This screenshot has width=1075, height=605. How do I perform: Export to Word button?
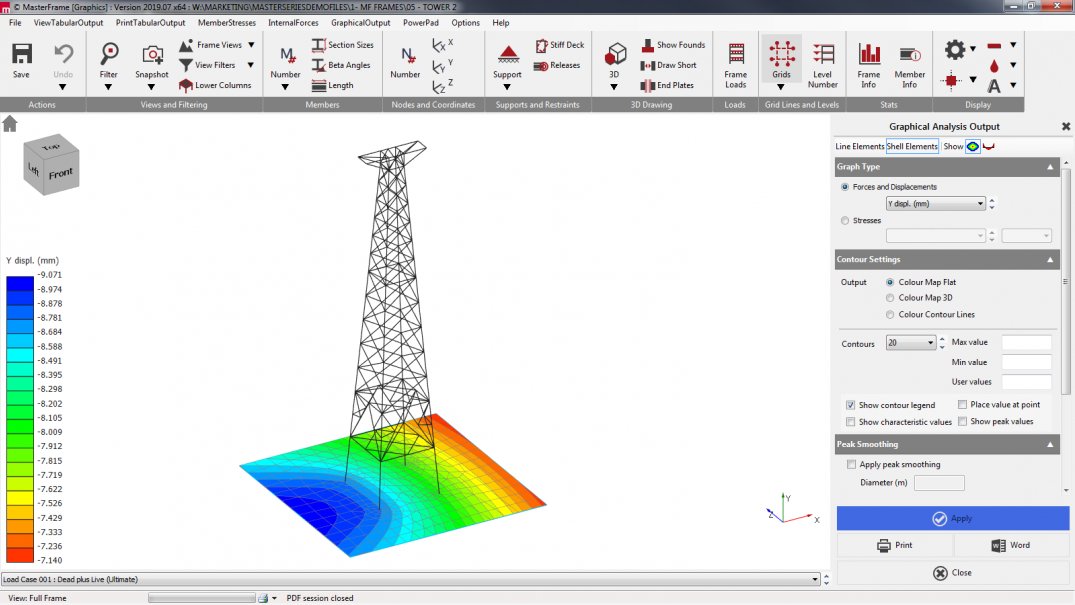[x=1011, y=545]
